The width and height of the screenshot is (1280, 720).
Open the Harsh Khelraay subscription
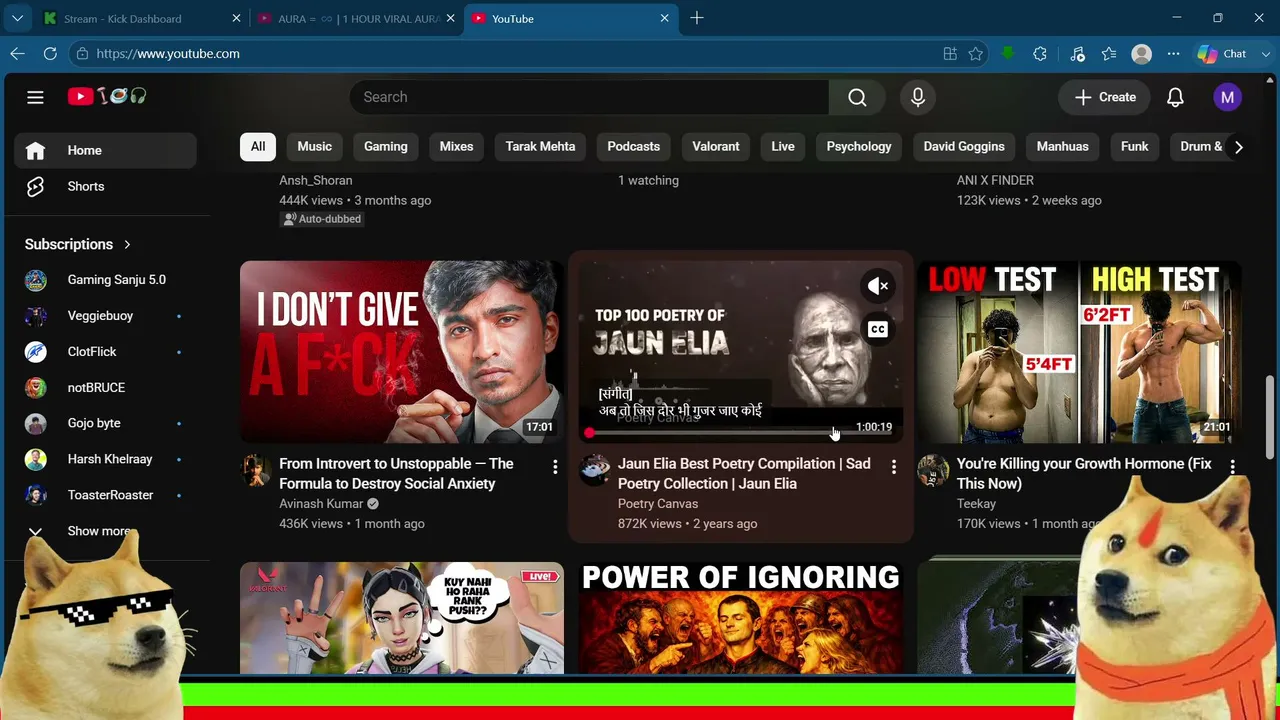105,459
